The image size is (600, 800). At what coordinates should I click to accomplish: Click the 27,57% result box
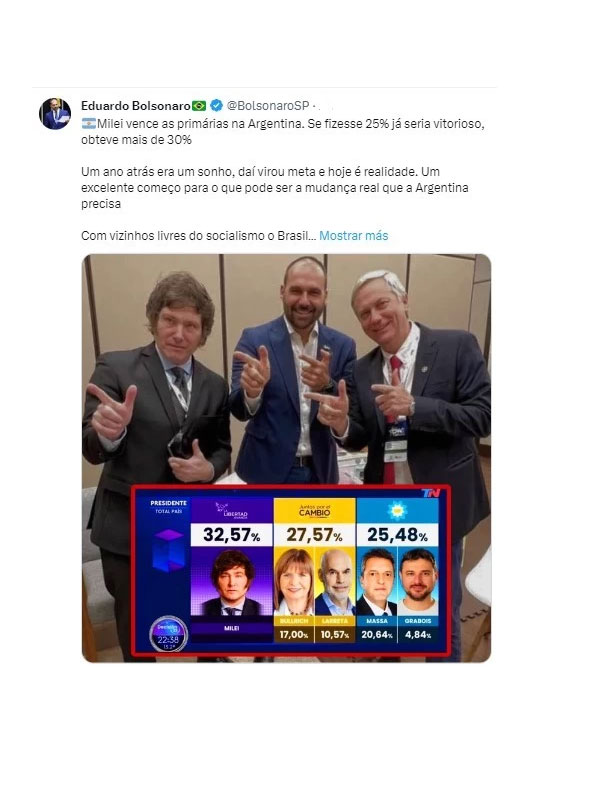pyautogui.click(x=314, y=535)
